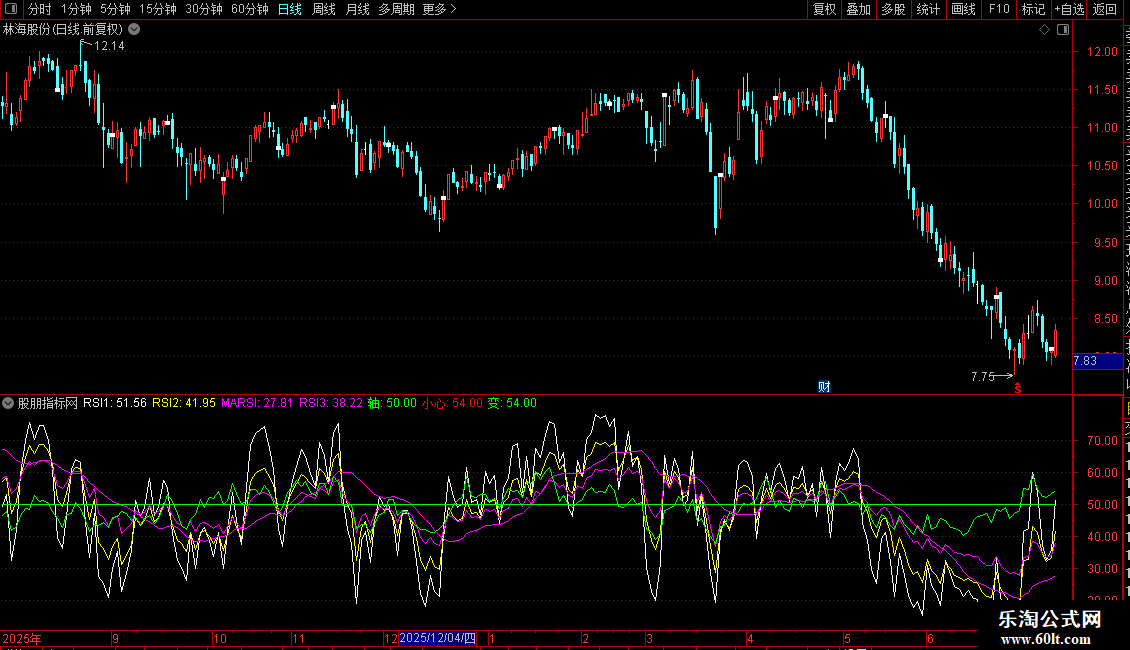
Task: Switch to 分时 intraday view
Action: point(40,9)
